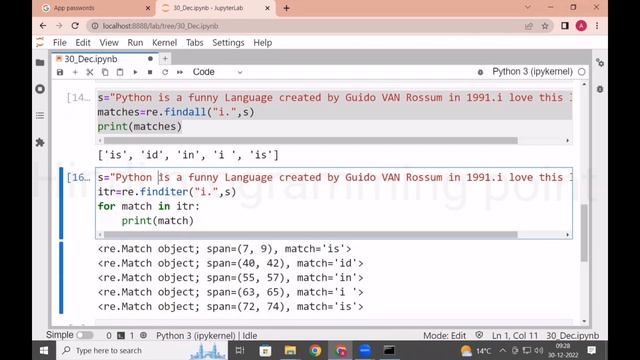Select the 30_Dec.ipynb notebook tab
Image resolution: width=640 pixels, height=360 pixels.
pyautogui.click(x=104, y=59)
